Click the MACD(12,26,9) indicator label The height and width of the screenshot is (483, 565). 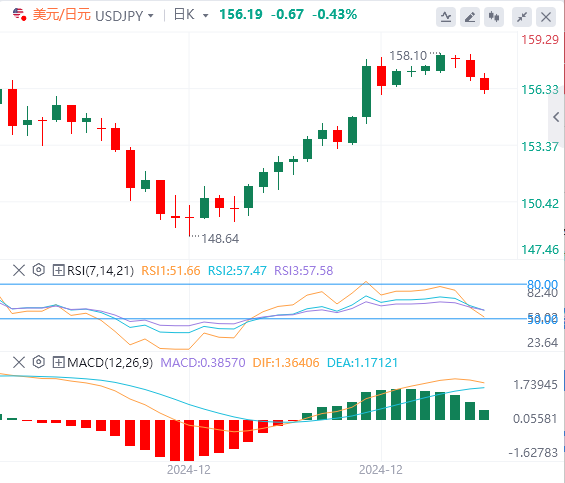click(110, 362)
